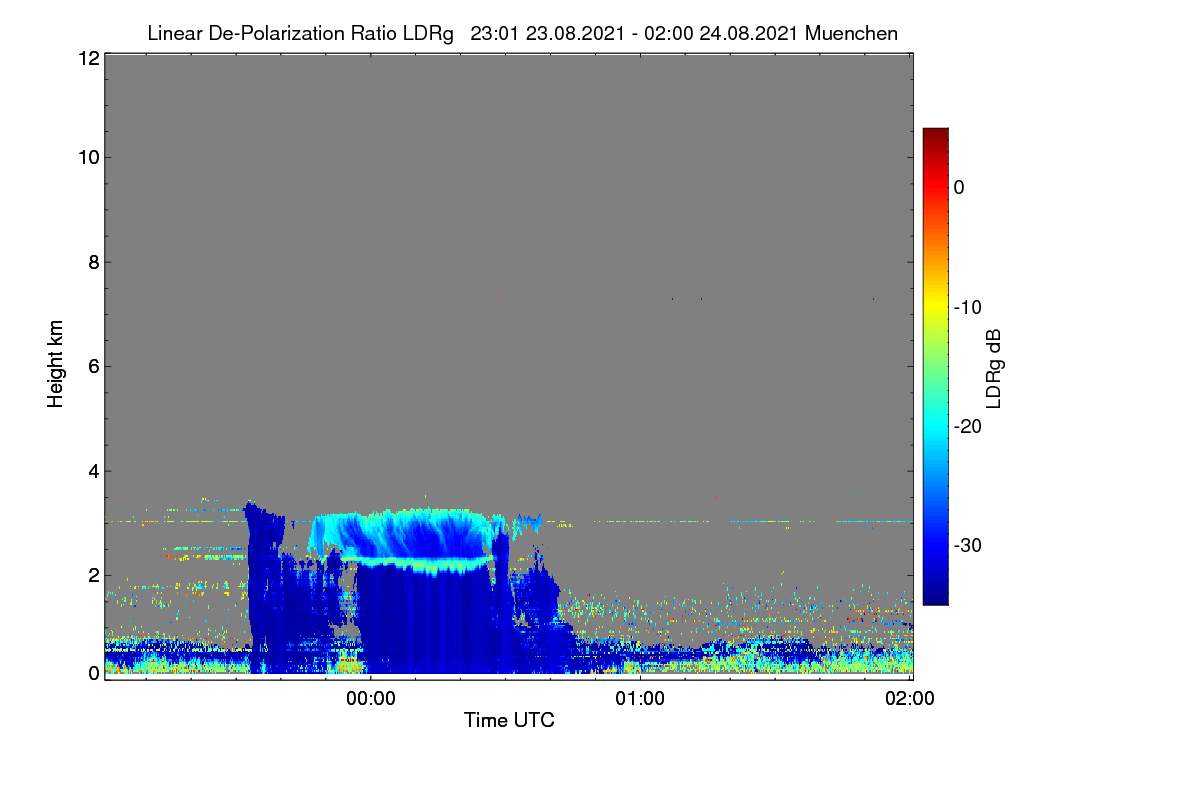Click 'Muenchen' in the plot title
Image resolution: width=1200 pixels, height=800 pixels.
pyautogui.click(x=851, y=34)
